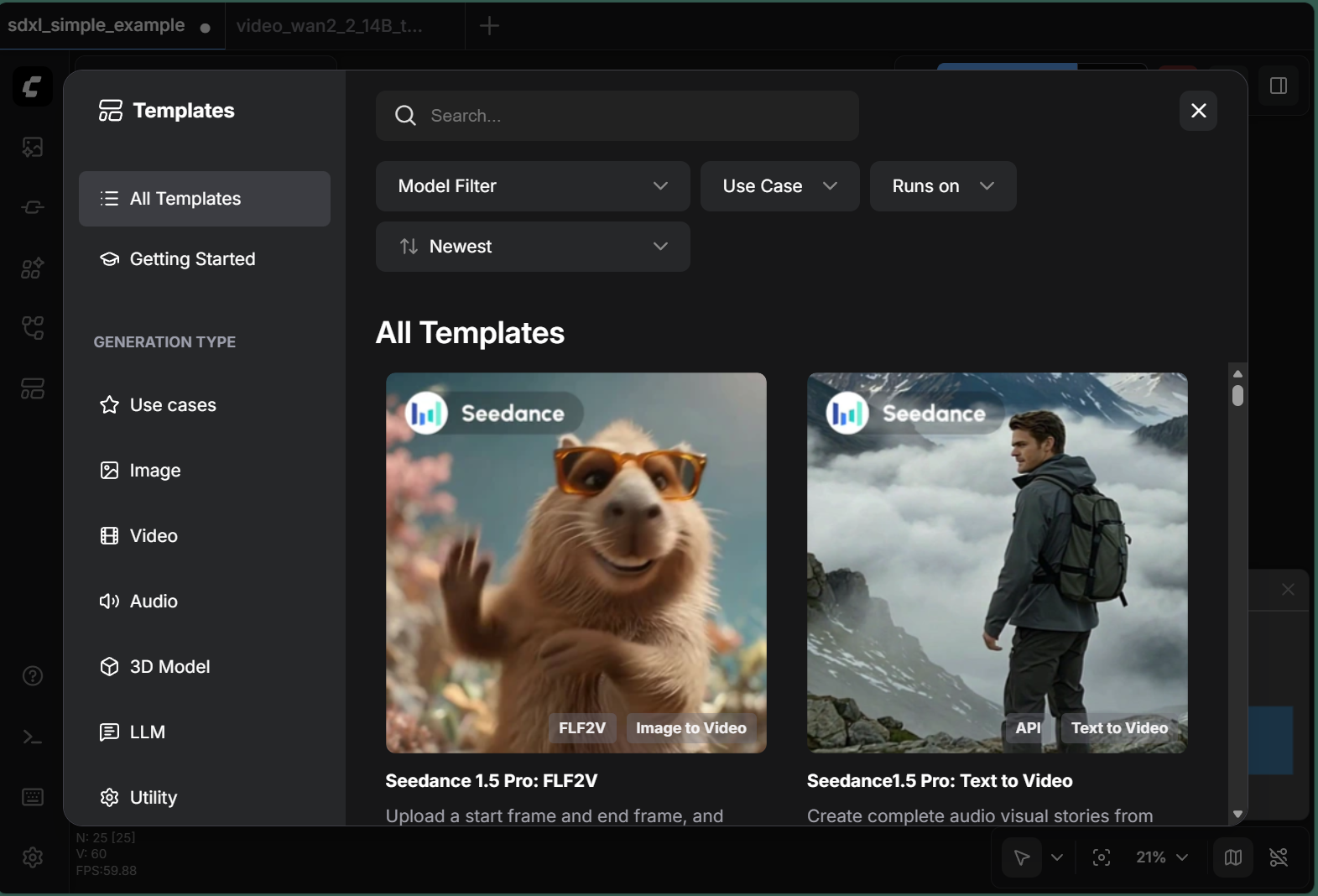The height and width of the screenshot is (896, 1318).
Task: Switch to video_wan2_2_14B workflow tab
Action: (x=330, y=26)
